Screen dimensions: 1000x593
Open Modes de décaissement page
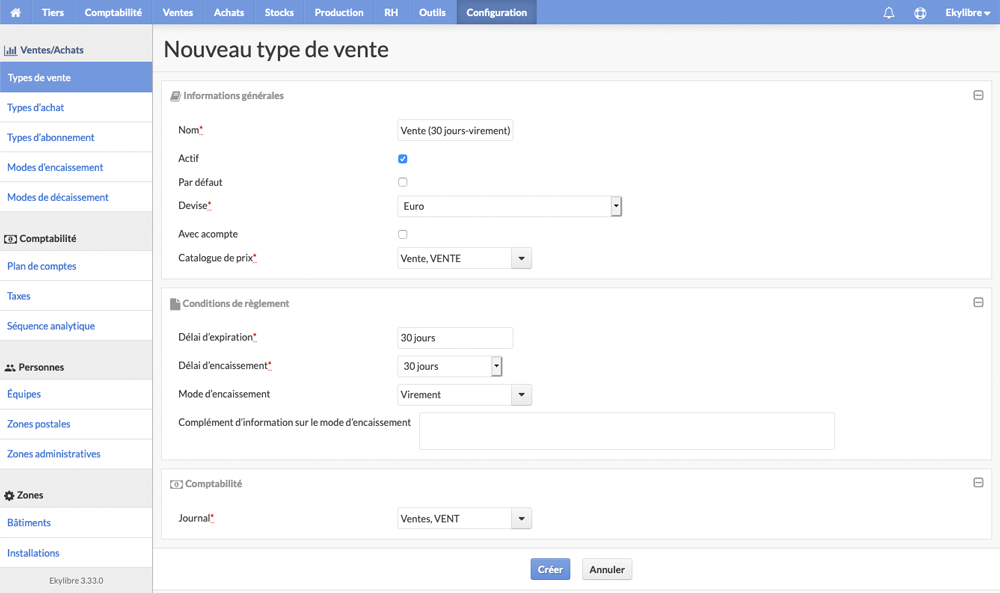pos(76,197)
